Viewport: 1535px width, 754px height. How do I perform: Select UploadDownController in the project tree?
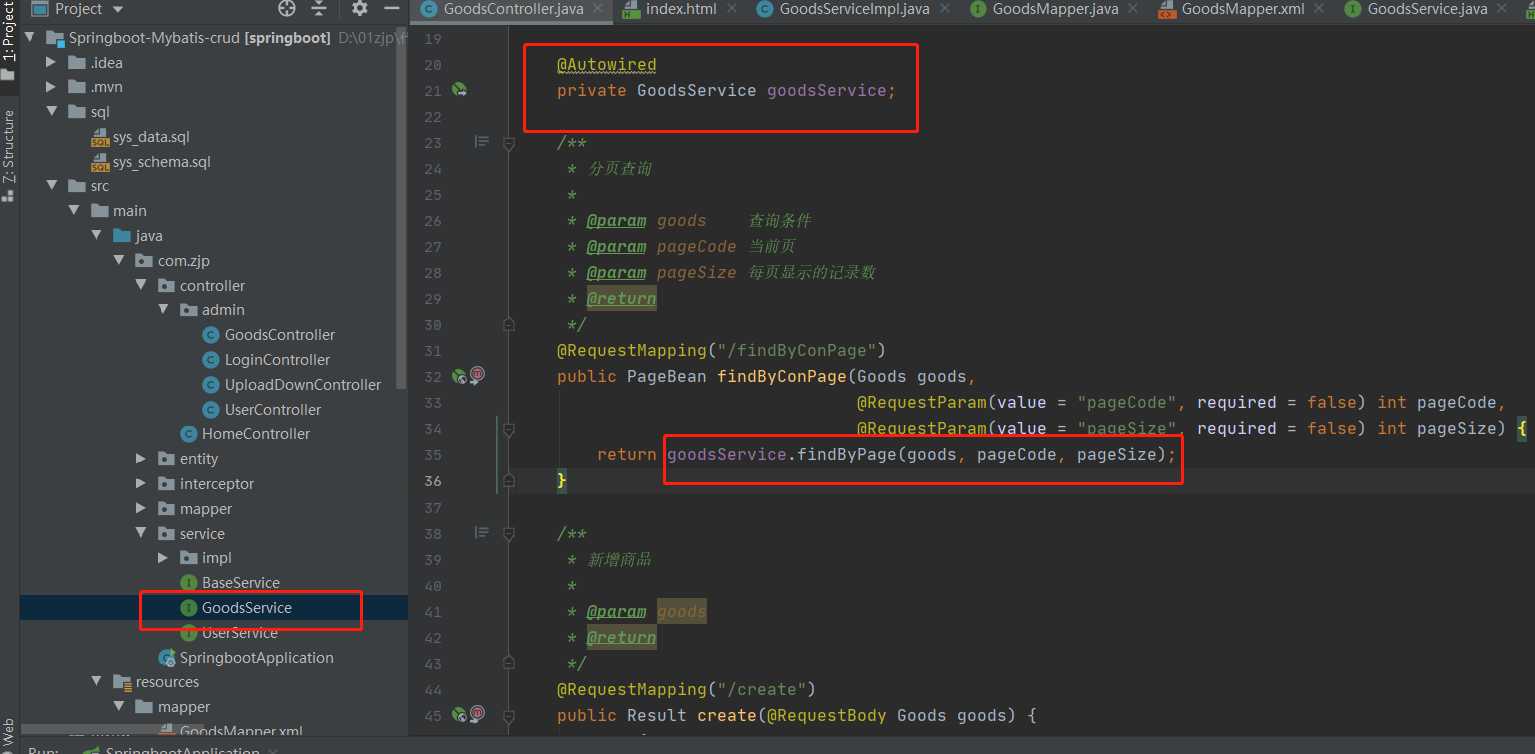click(303, 385)
